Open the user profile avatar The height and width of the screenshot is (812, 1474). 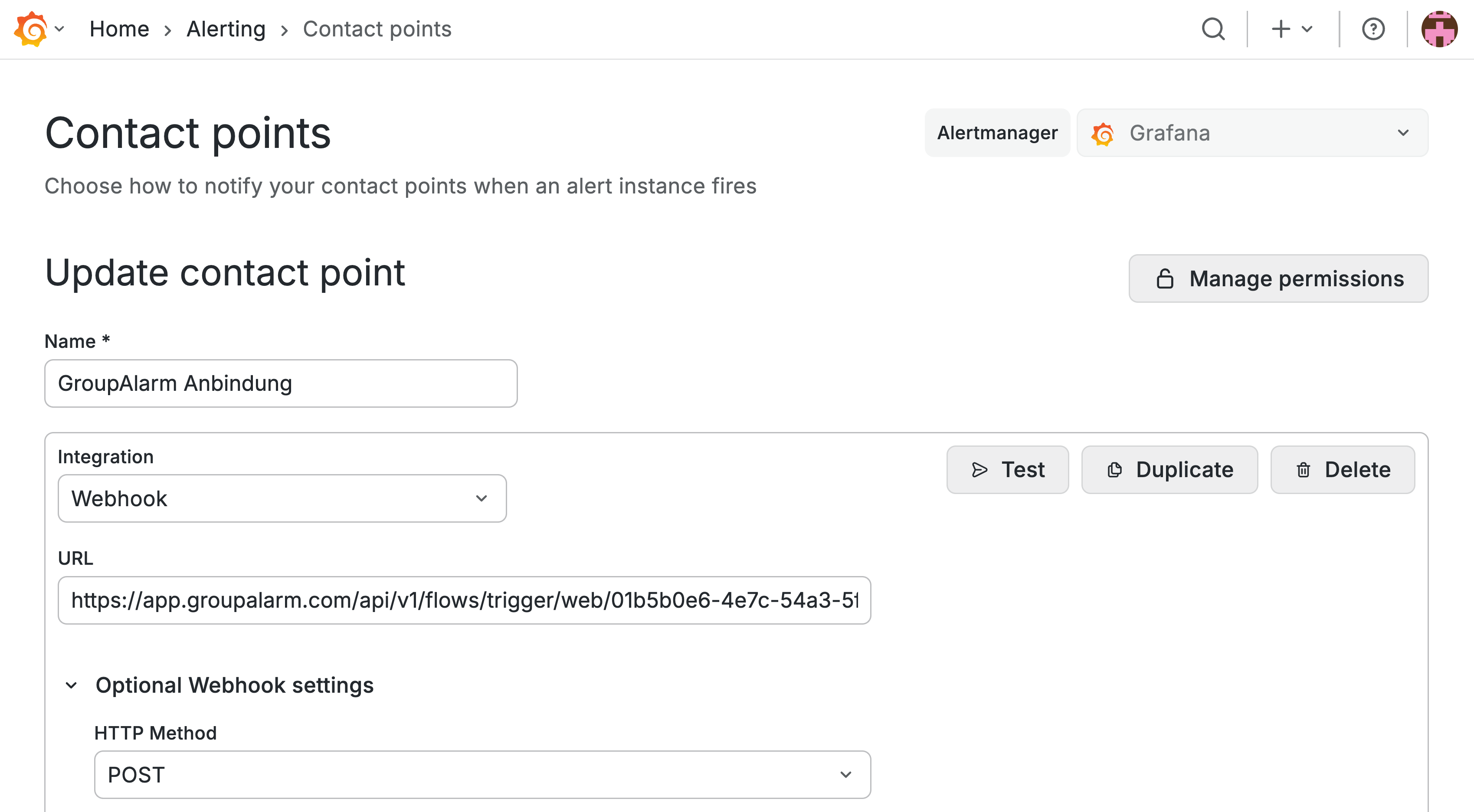[x=1438, y=29]
